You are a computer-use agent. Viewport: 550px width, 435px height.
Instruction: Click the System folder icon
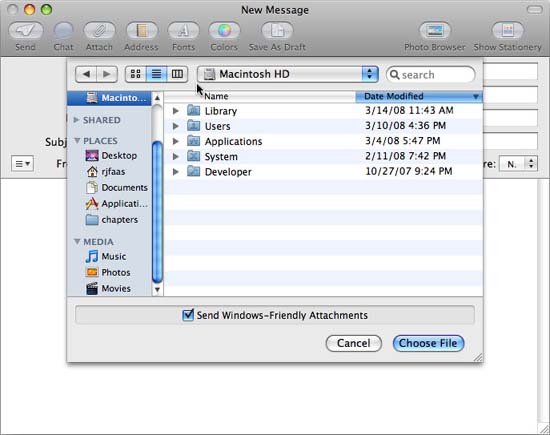[194, 156]
